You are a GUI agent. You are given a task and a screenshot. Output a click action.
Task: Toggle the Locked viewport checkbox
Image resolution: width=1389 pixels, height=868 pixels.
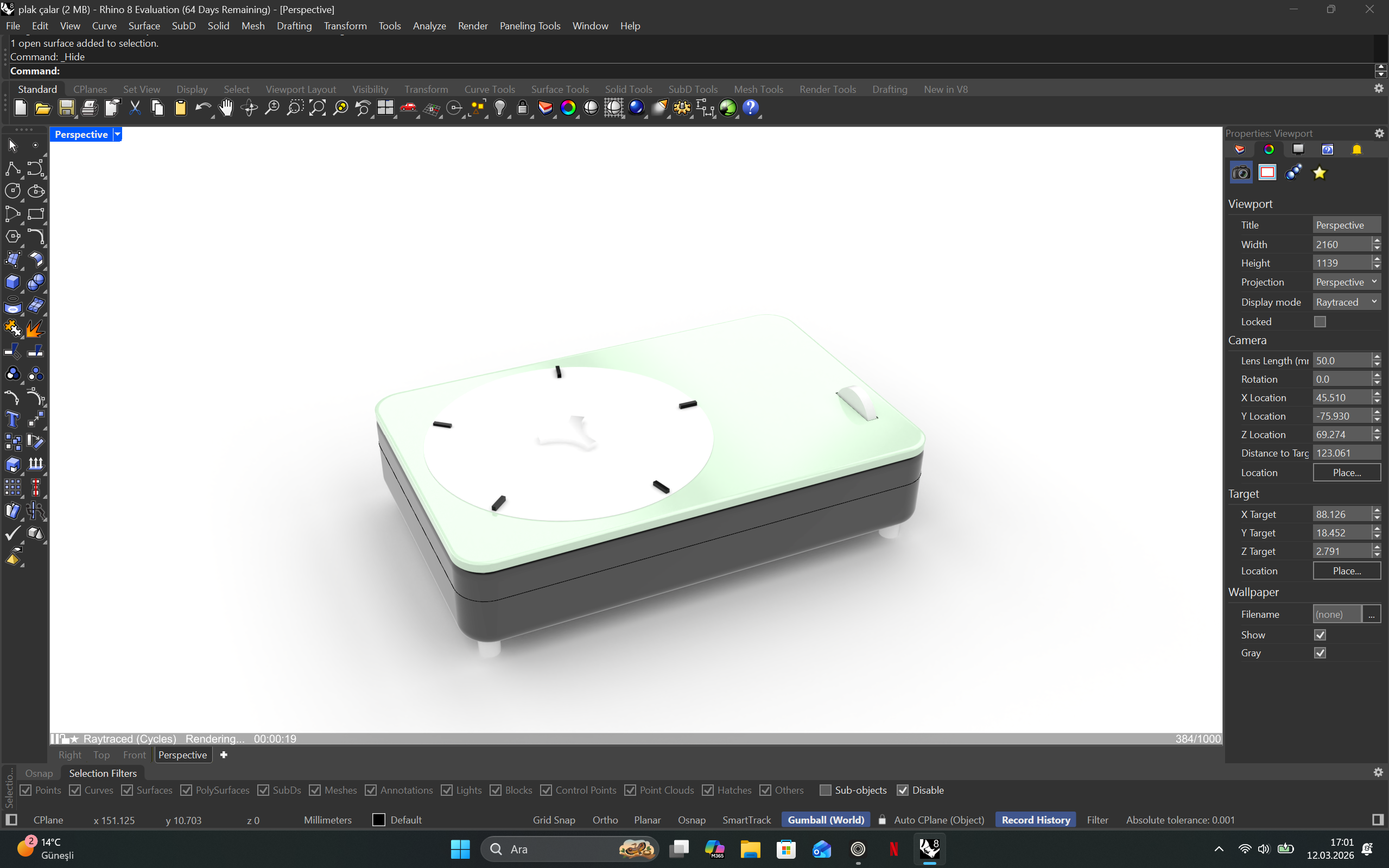(1320, 321)
